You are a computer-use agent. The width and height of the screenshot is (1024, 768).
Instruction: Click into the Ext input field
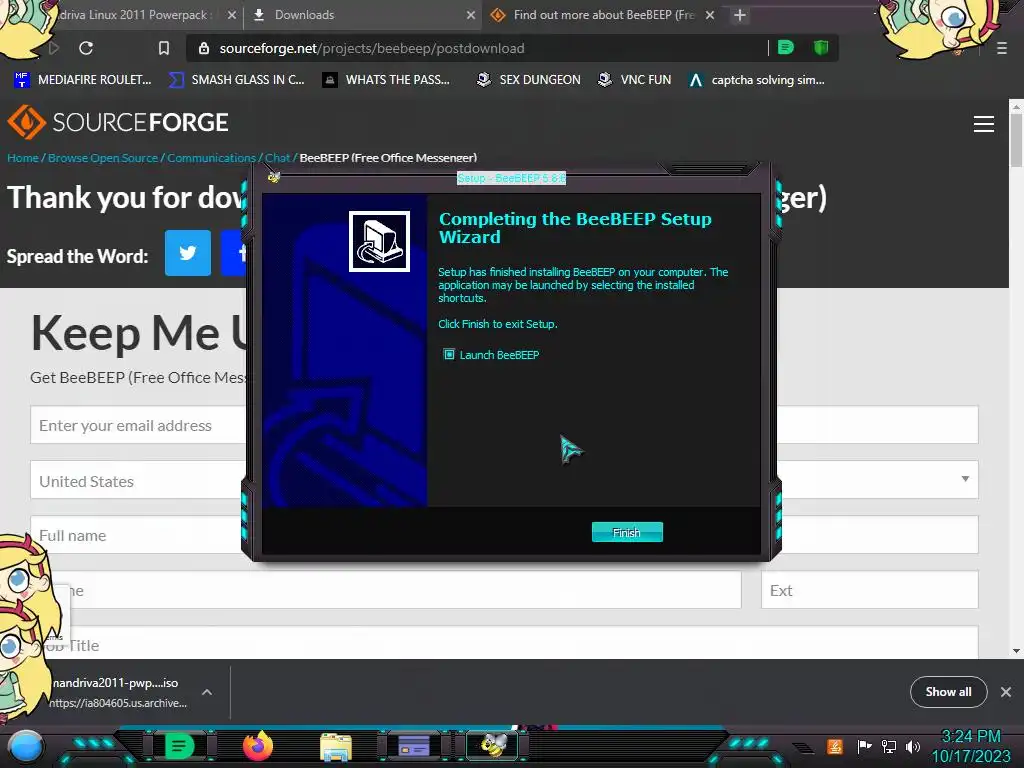click(x=869, y=590)
